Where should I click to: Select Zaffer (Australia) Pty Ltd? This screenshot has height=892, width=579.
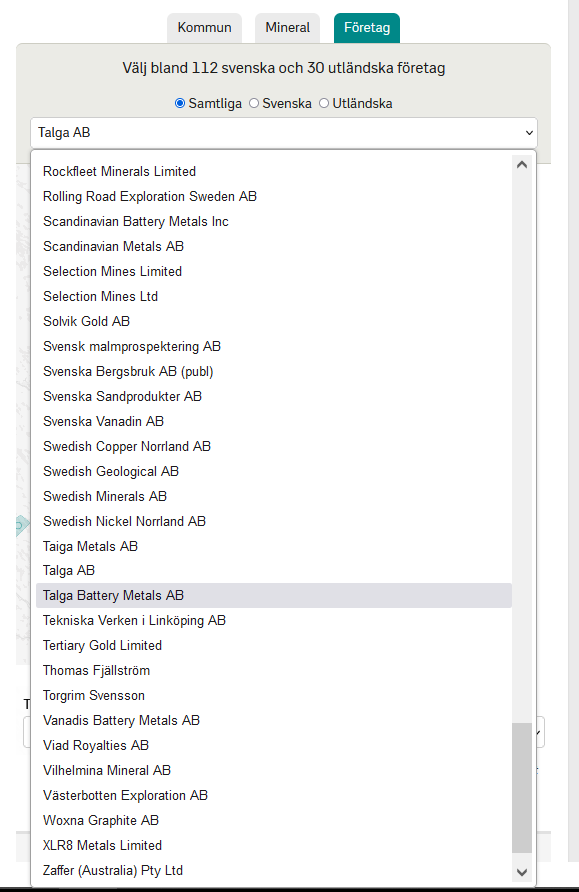[x=274, y=871]
